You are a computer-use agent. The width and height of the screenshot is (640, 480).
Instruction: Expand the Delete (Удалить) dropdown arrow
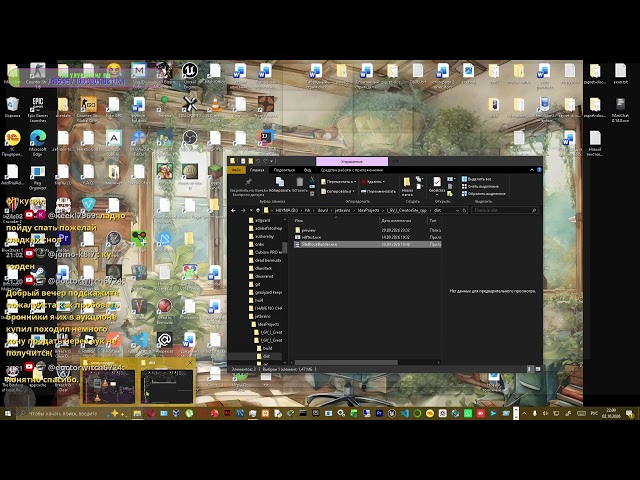(x=384, y=182)
